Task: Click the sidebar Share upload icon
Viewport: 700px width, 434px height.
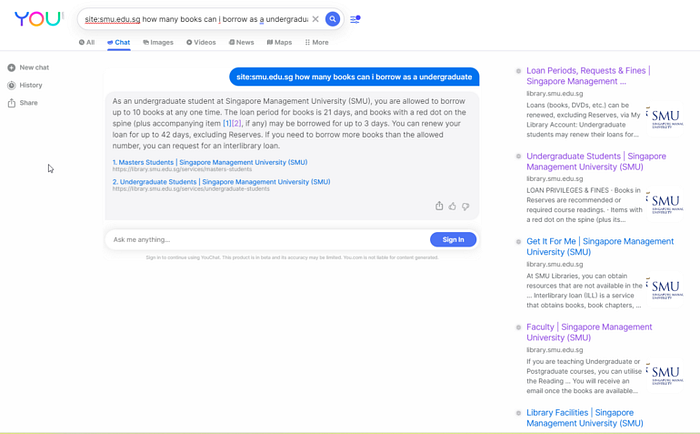Action: point(12,103)
